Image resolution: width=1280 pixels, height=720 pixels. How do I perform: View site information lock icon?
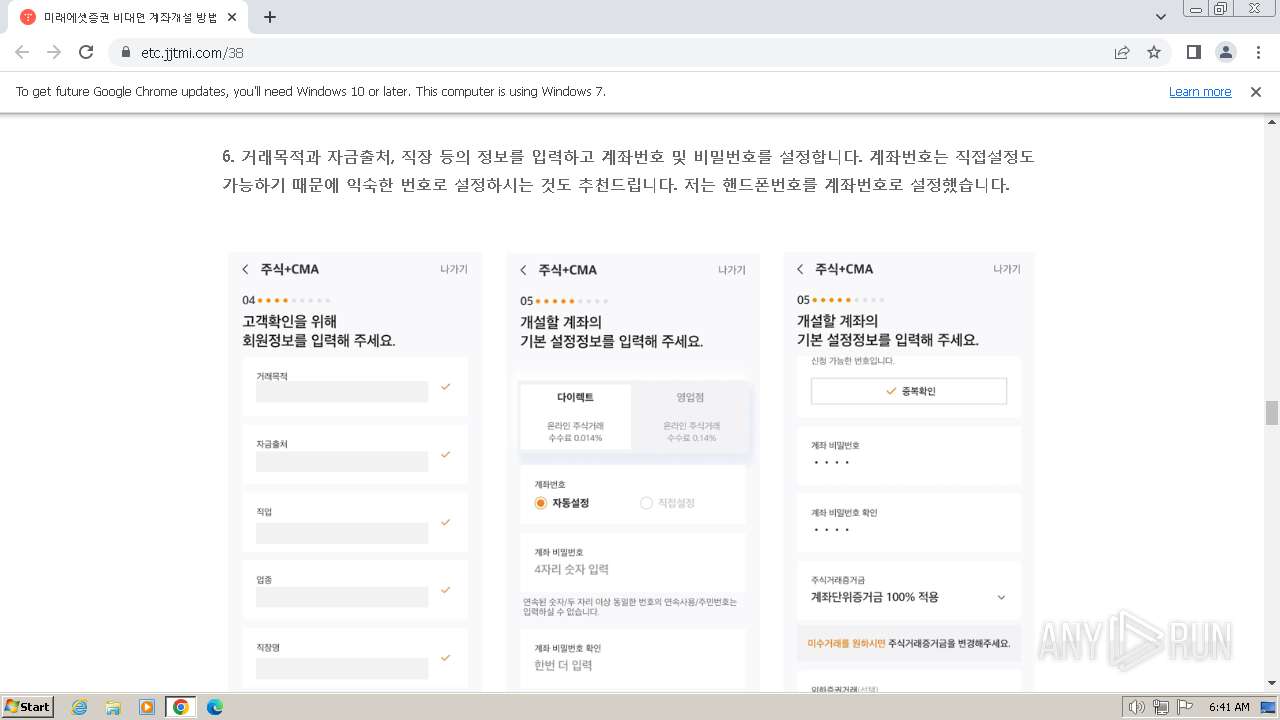[x=126, y=52]
